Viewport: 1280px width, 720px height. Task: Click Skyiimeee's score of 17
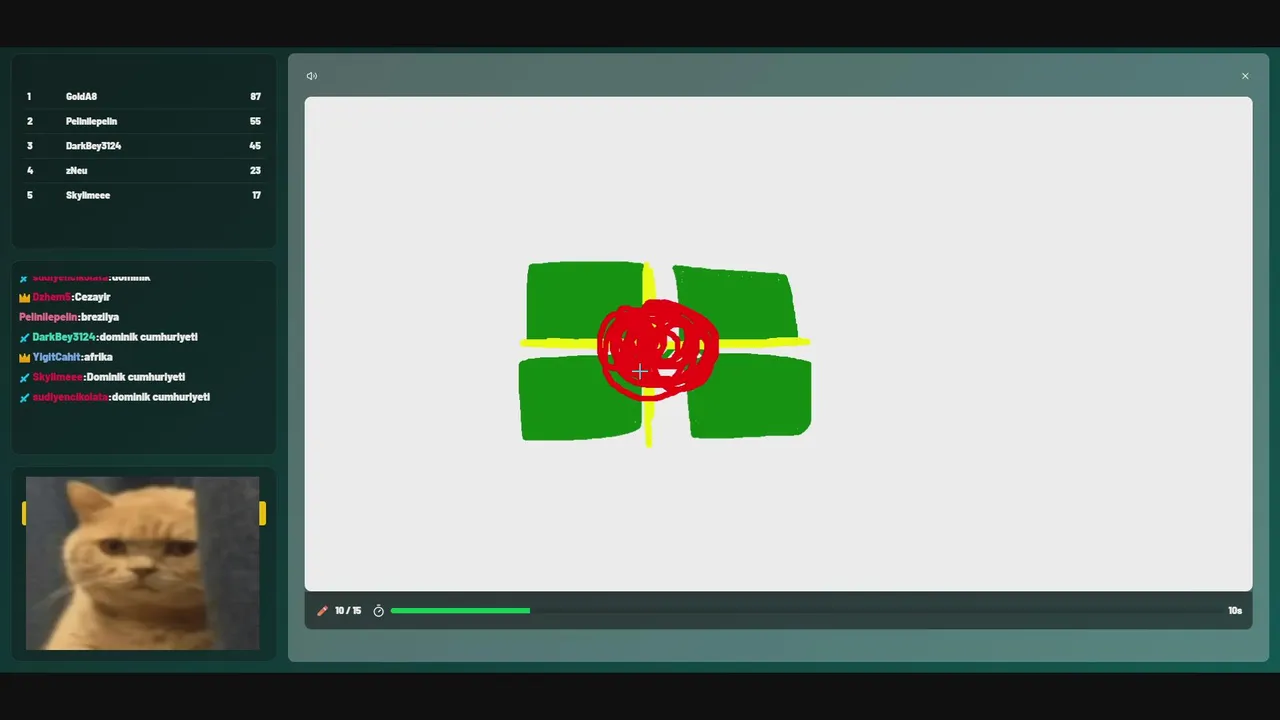[256, 195]
